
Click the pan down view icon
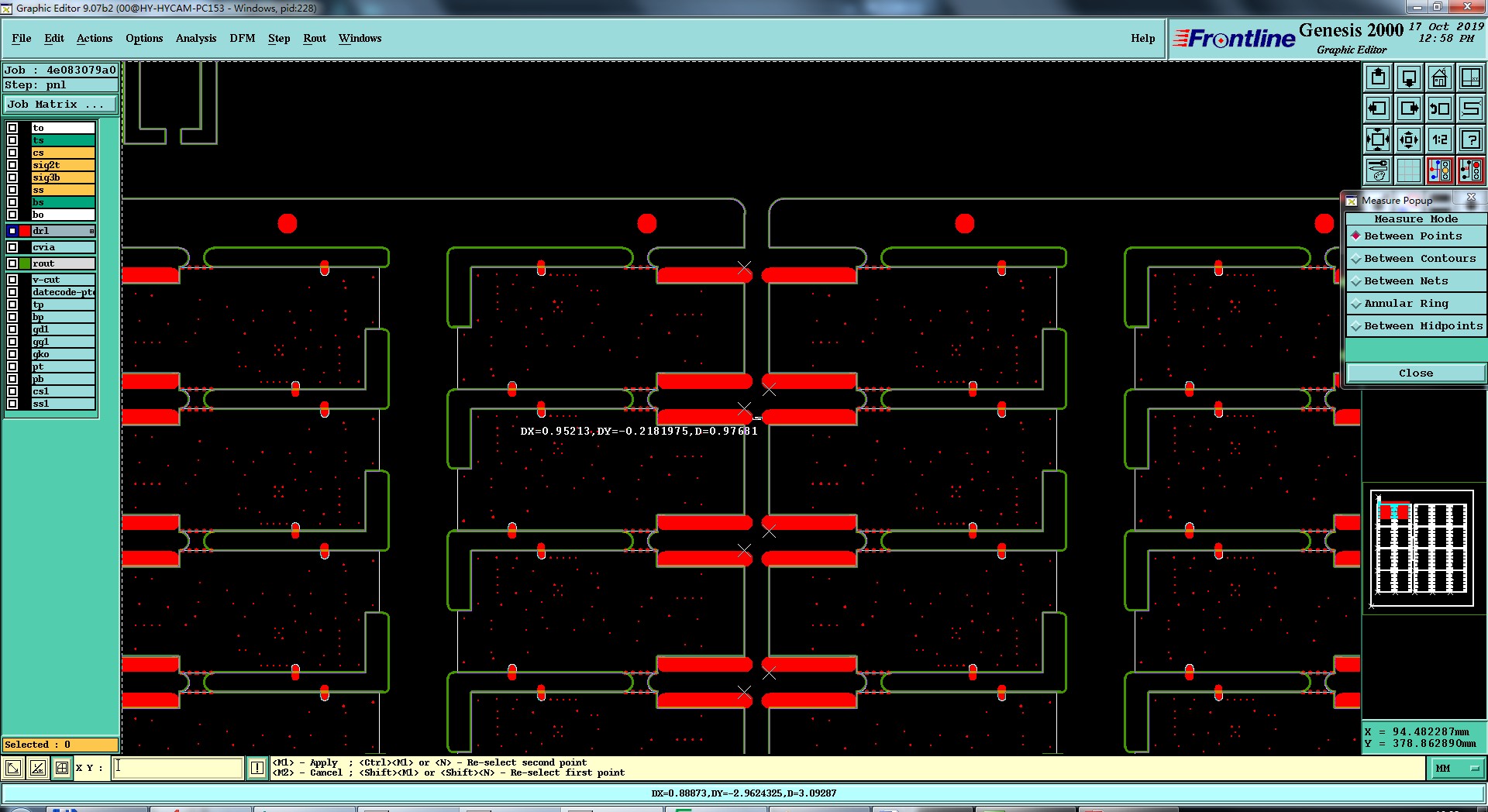pyautogui.click(x=1409, y=77)
